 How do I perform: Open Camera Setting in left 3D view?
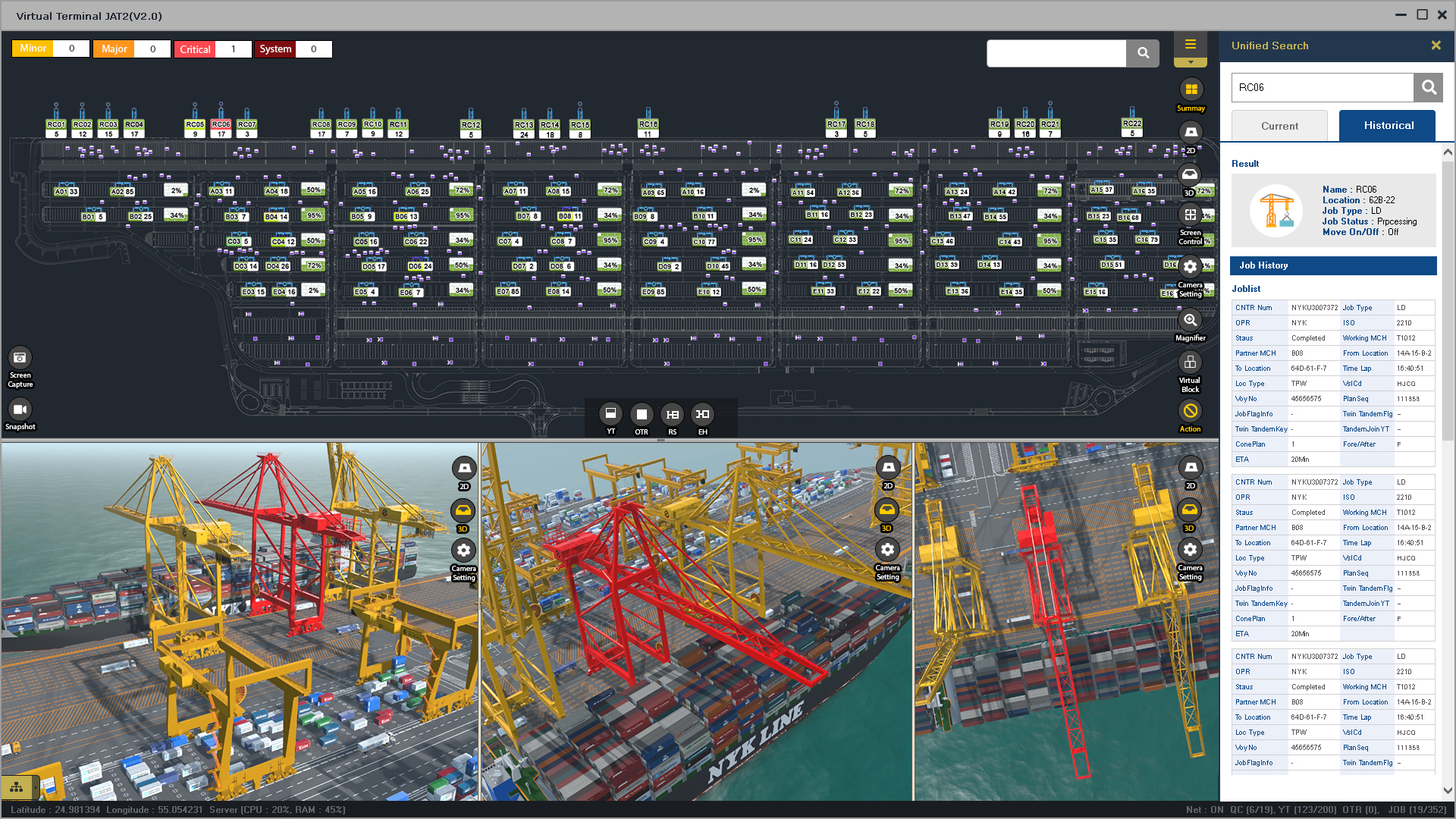point(463,551)
